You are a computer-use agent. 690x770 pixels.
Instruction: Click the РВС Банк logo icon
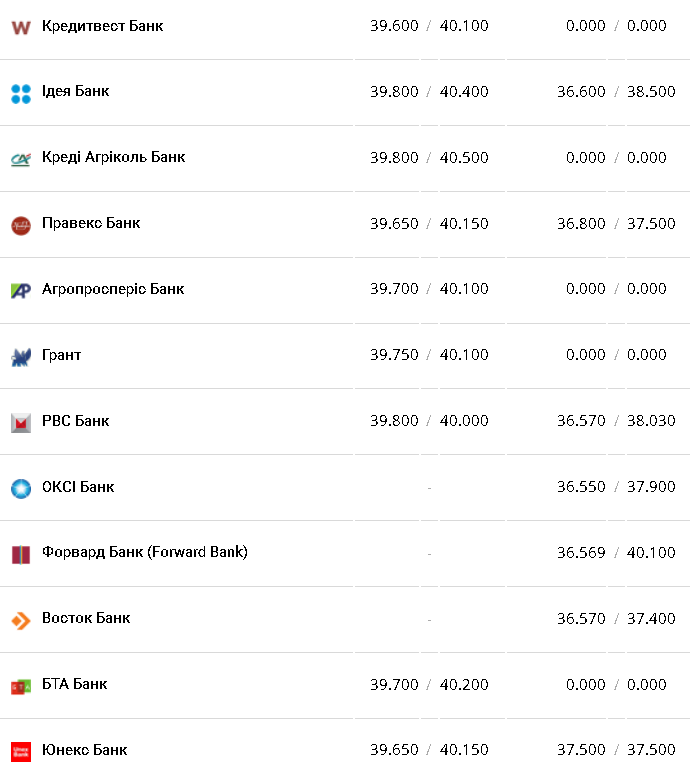click(x=21, y=422)
